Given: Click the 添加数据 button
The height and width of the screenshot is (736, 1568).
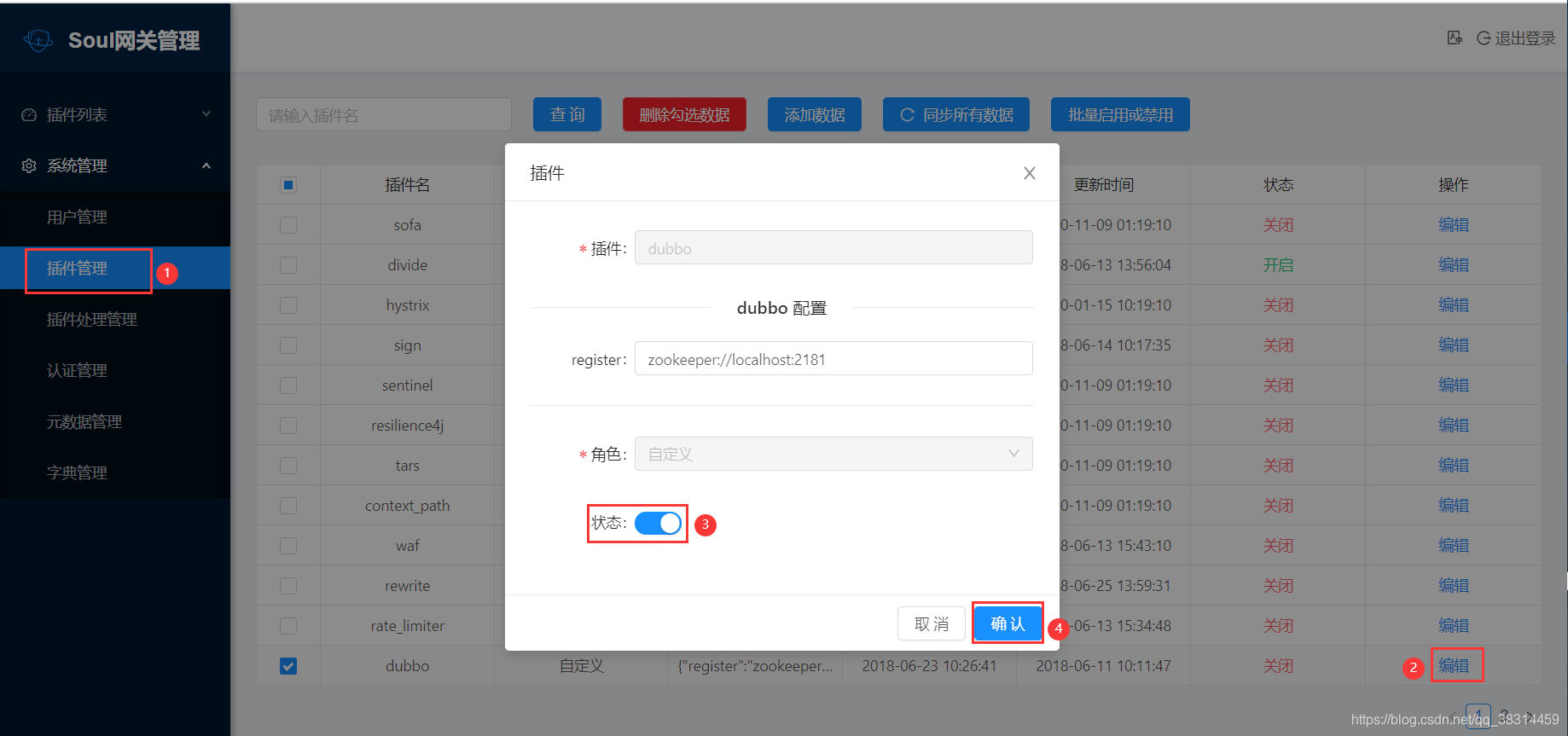Looking at the screenshot, I should pos(815,114).
